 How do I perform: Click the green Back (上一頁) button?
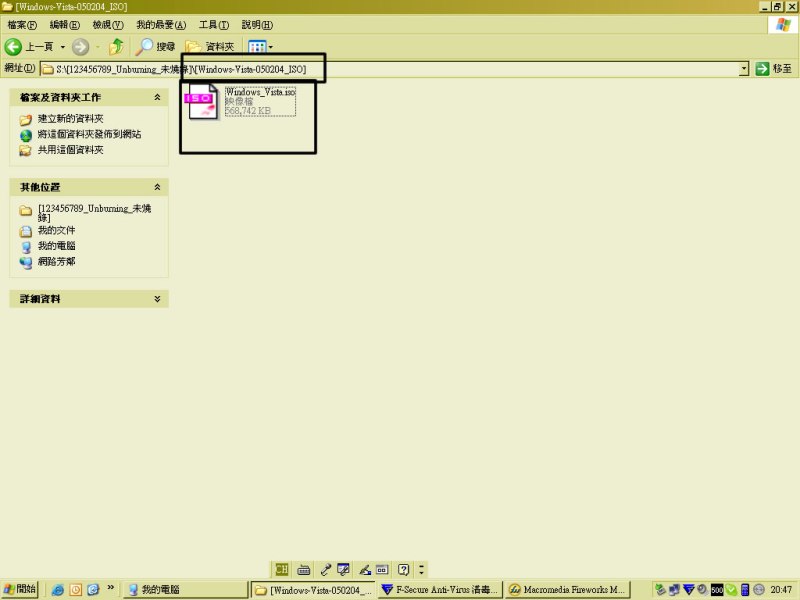(29, 47)
